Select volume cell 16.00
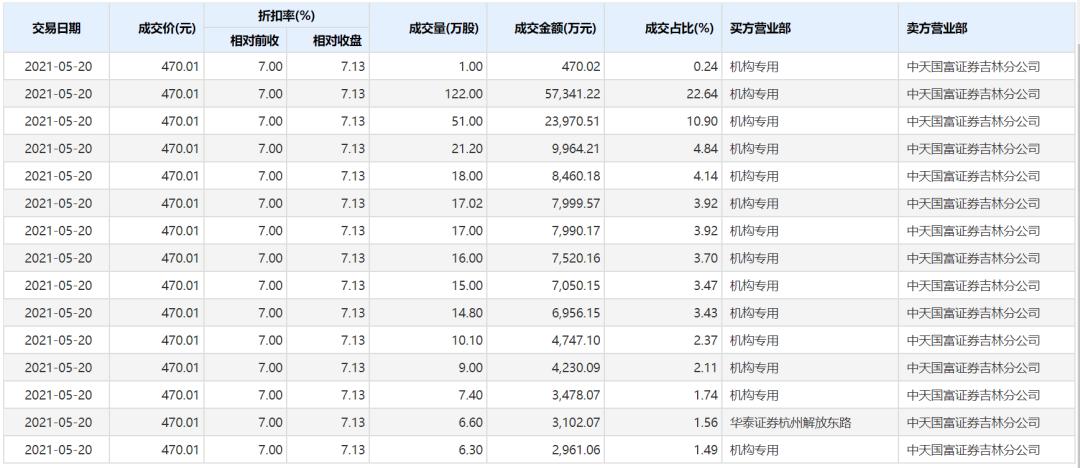The height and width of the screenshot is (468, 1080). [x=468, y=258]
